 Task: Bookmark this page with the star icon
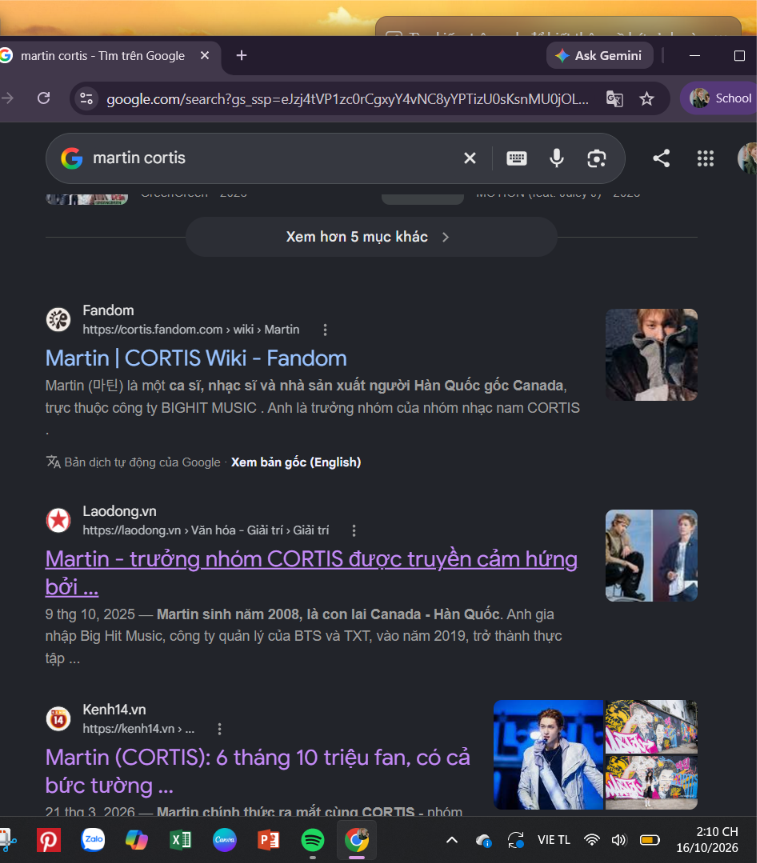pyautogui.click(x=646, y=99)
